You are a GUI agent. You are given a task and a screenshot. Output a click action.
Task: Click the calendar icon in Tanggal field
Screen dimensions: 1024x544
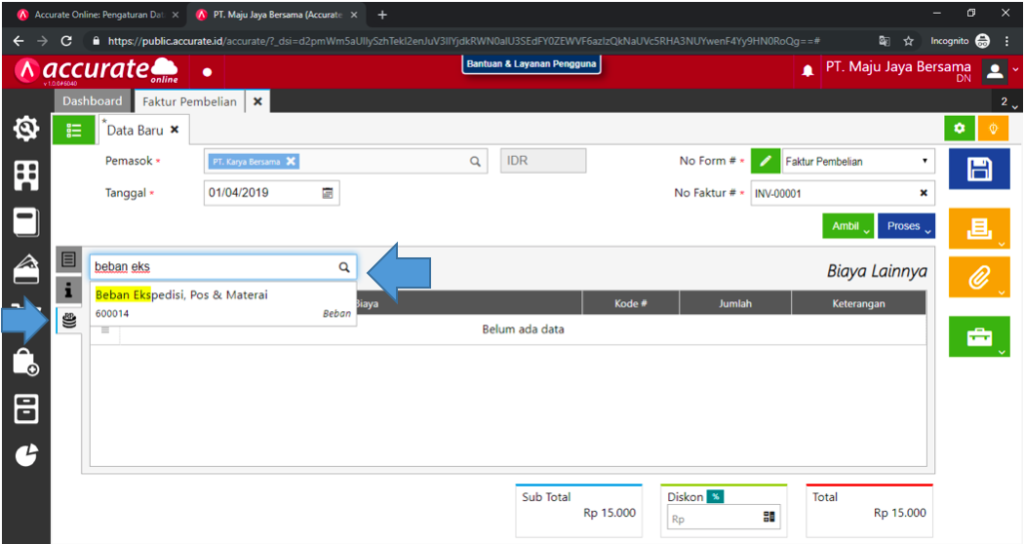click(x=327, y=193)
